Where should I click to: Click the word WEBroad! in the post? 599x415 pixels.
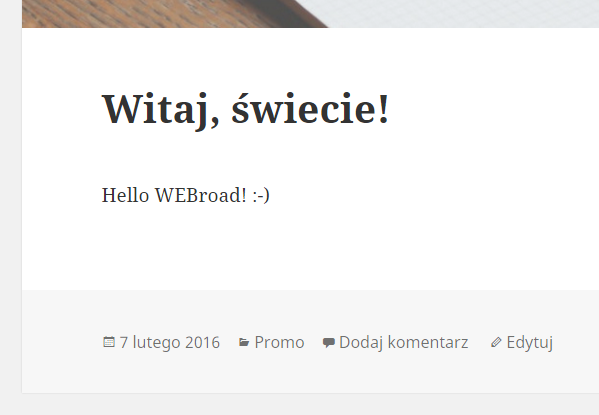coord(201,195)
